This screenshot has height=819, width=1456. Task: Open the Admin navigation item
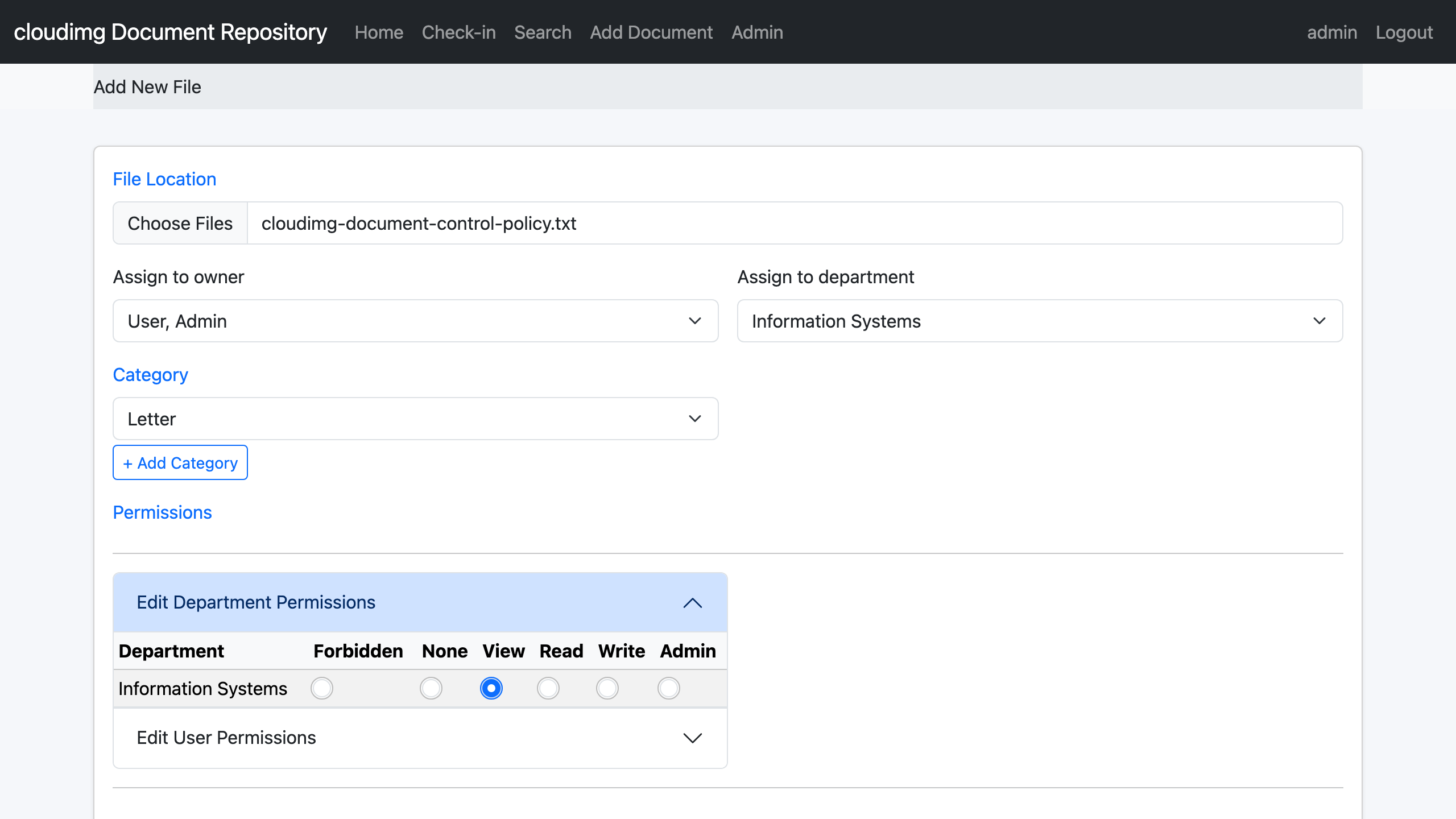pos(757,32)
